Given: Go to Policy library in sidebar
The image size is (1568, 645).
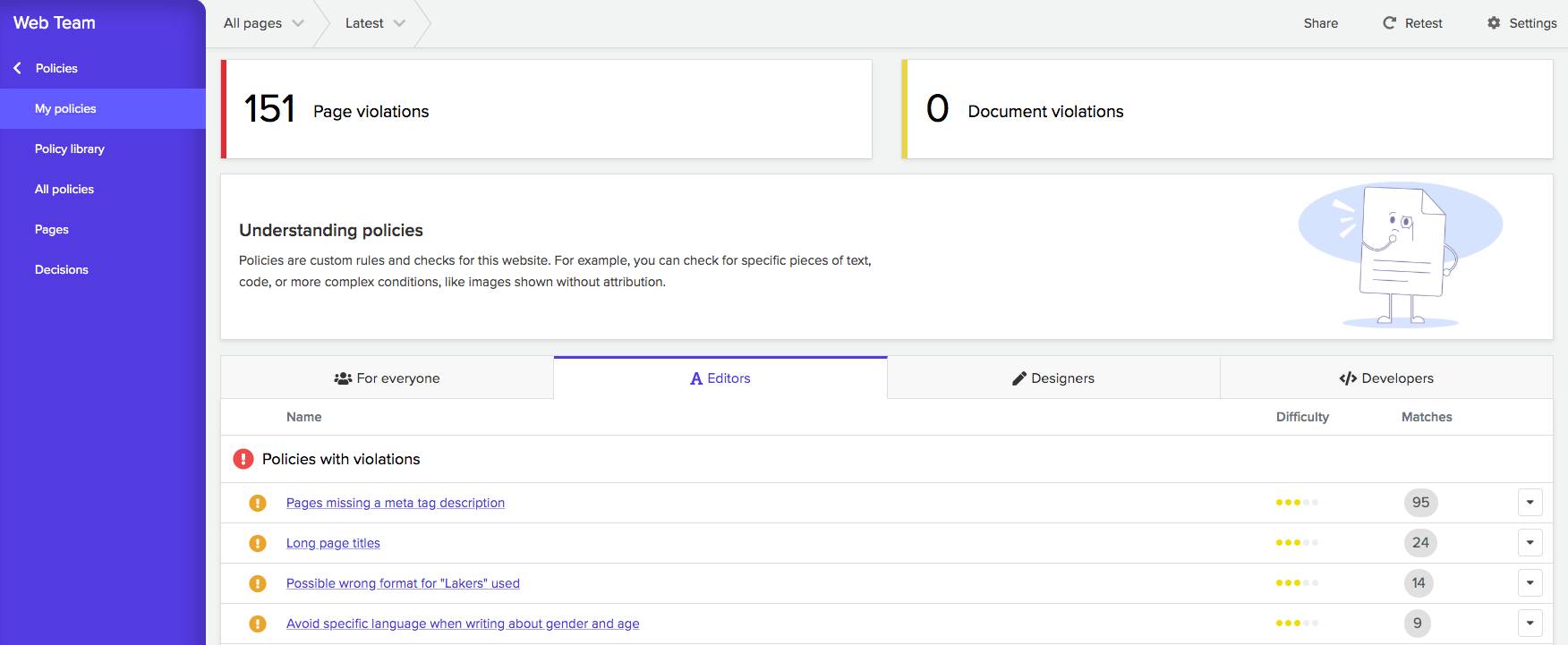Looking at the screenshot, I should 70,149.
